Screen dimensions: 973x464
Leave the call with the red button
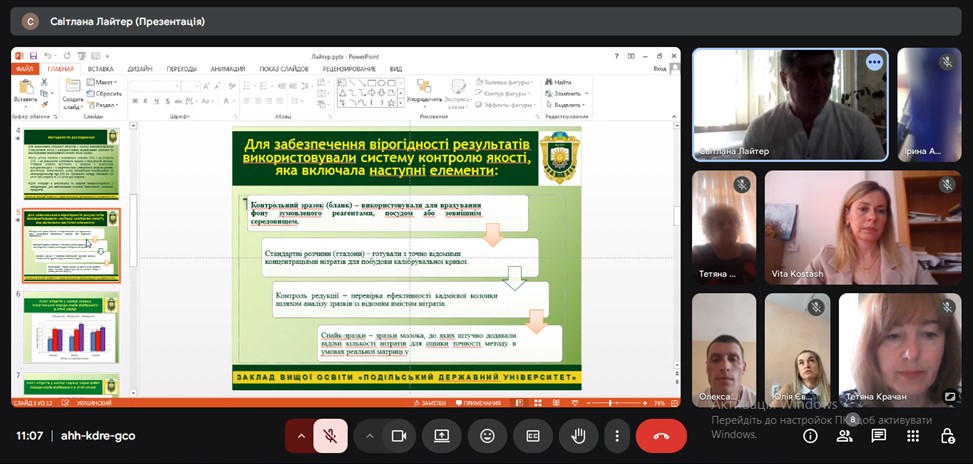point(661,436)
